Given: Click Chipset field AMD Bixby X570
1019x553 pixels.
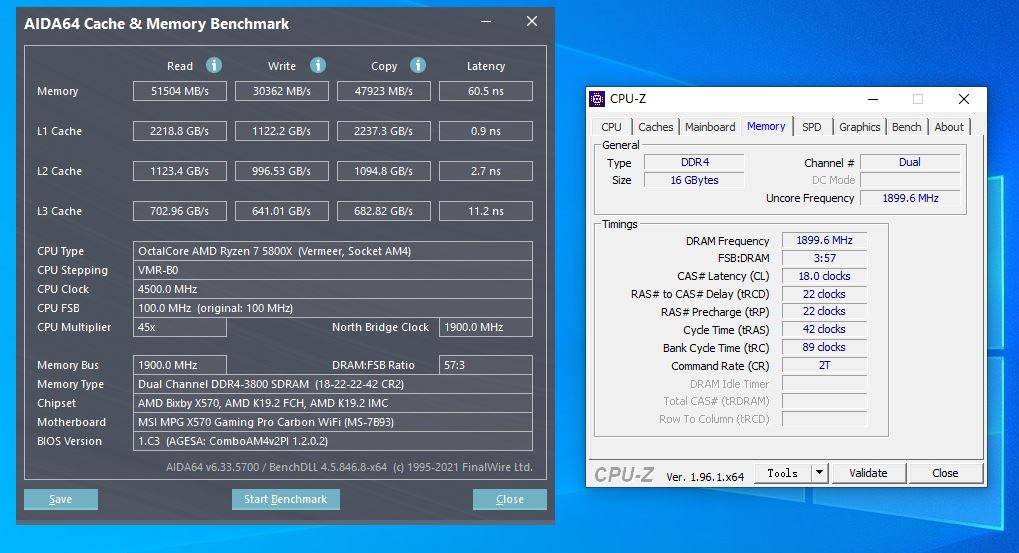Looking at the screenshot, I should [x=333, y=403].
